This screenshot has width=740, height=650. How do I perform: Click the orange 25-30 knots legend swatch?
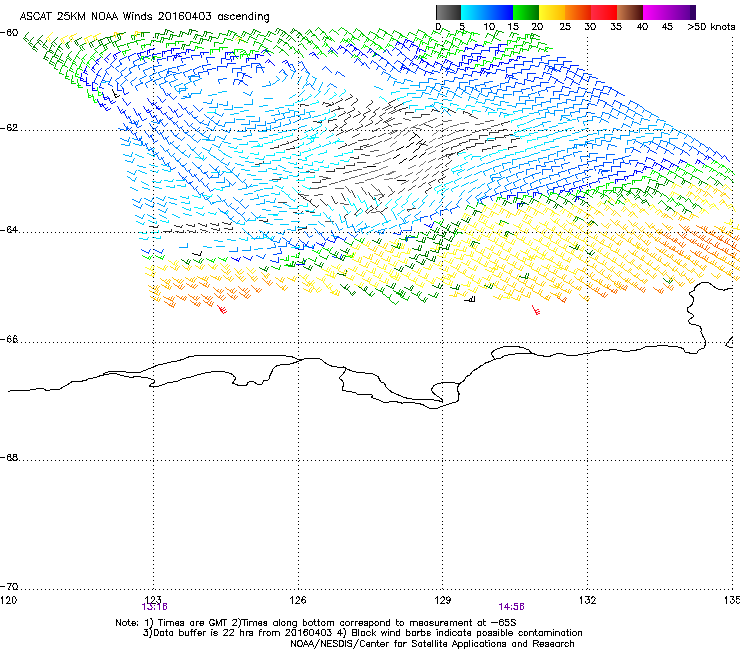click(578, 12)
